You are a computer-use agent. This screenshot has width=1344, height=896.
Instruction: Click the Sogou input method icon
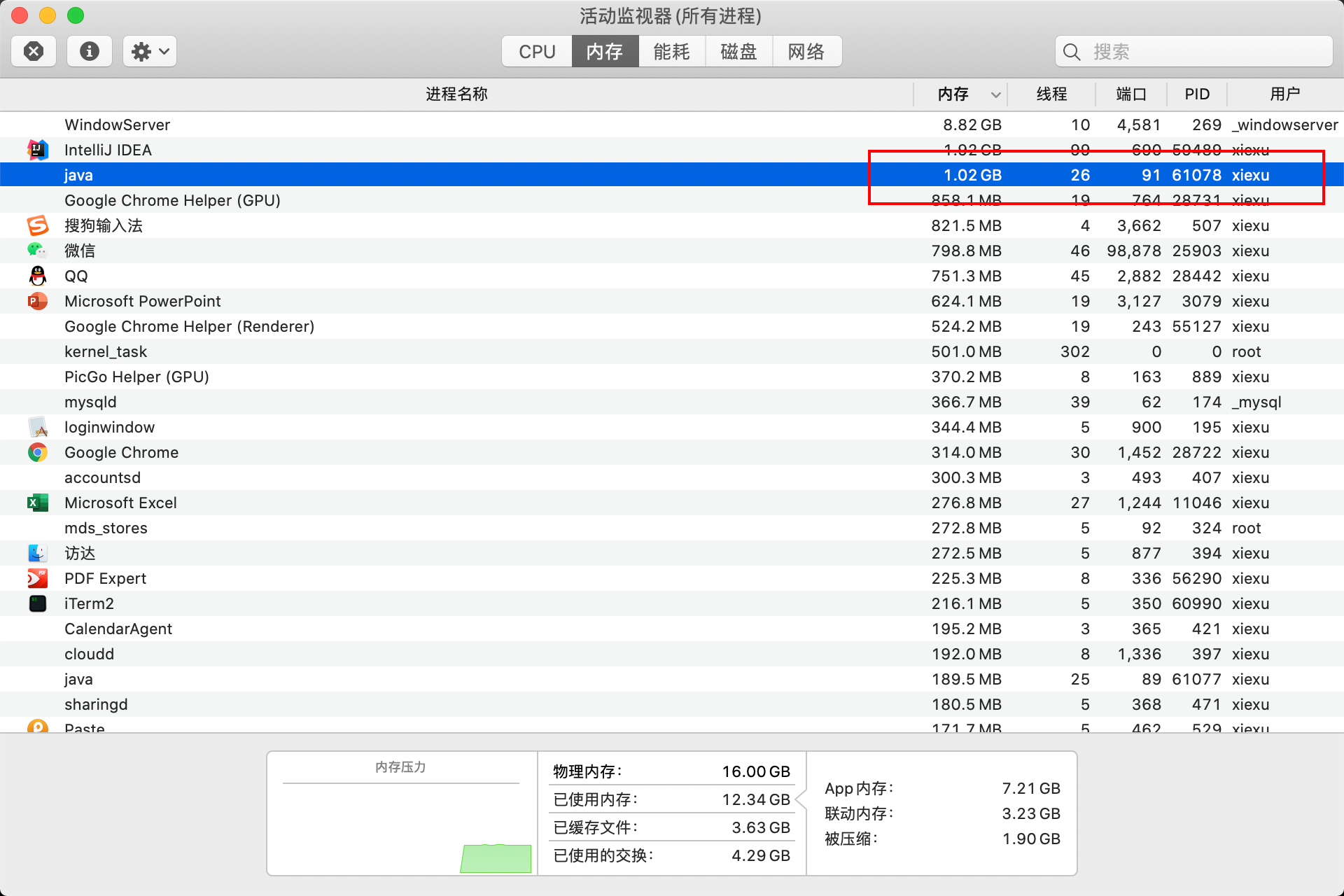point(38,225)
